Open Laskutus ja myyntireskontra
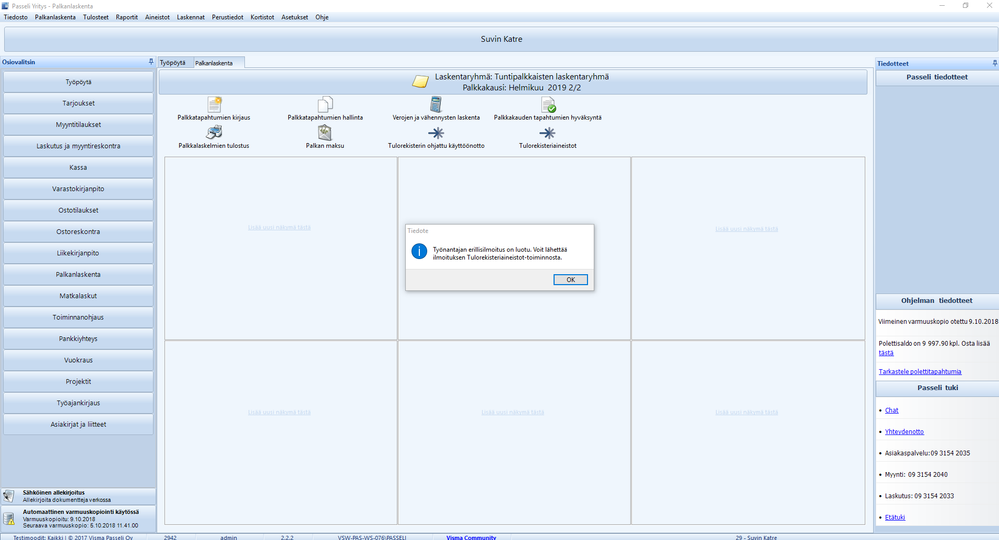This screenshot has height=540, width=999. [x=78, y=146]
